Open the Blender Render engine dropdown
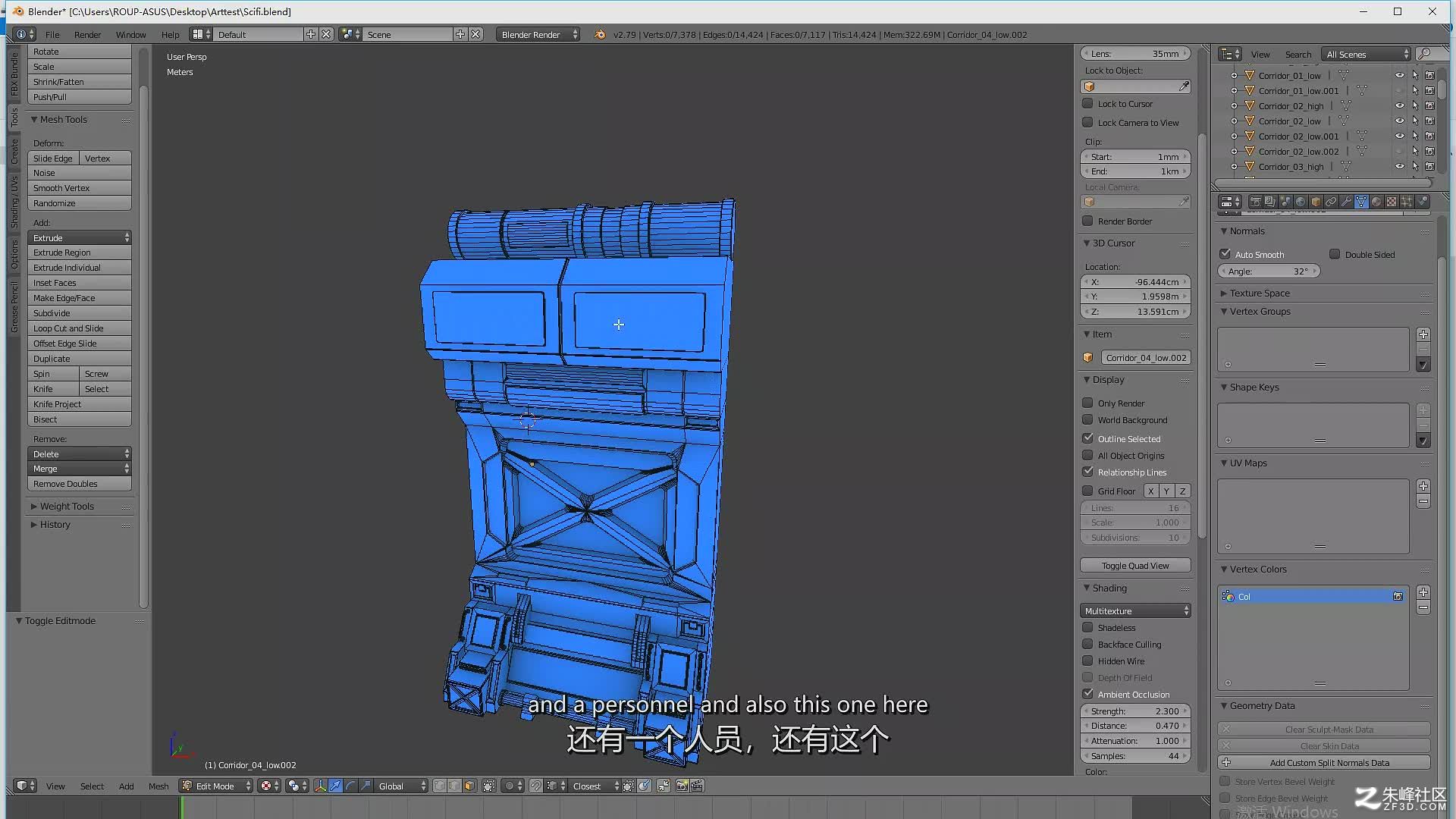 538,35
